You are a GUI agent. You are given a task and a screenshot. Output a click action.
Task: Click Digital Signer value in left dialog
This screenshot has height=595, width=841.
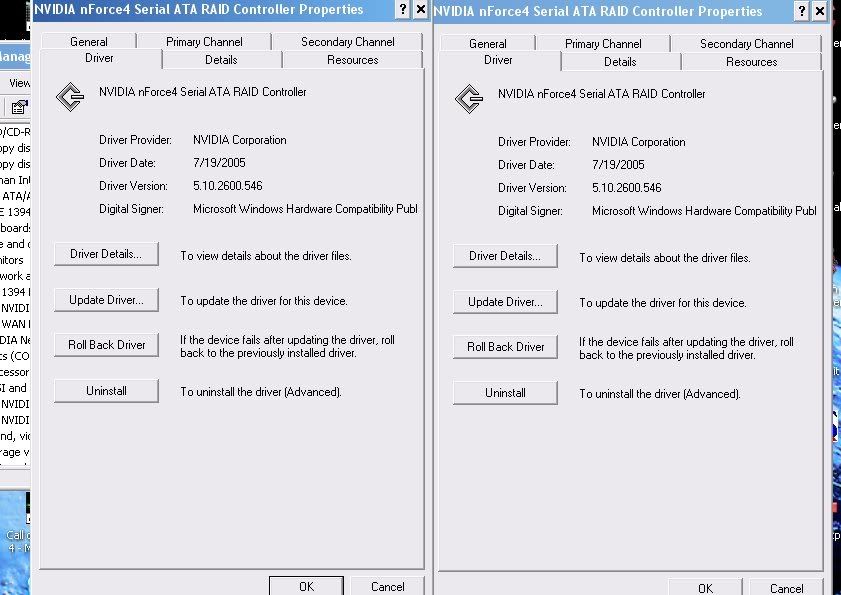(305, 209)
